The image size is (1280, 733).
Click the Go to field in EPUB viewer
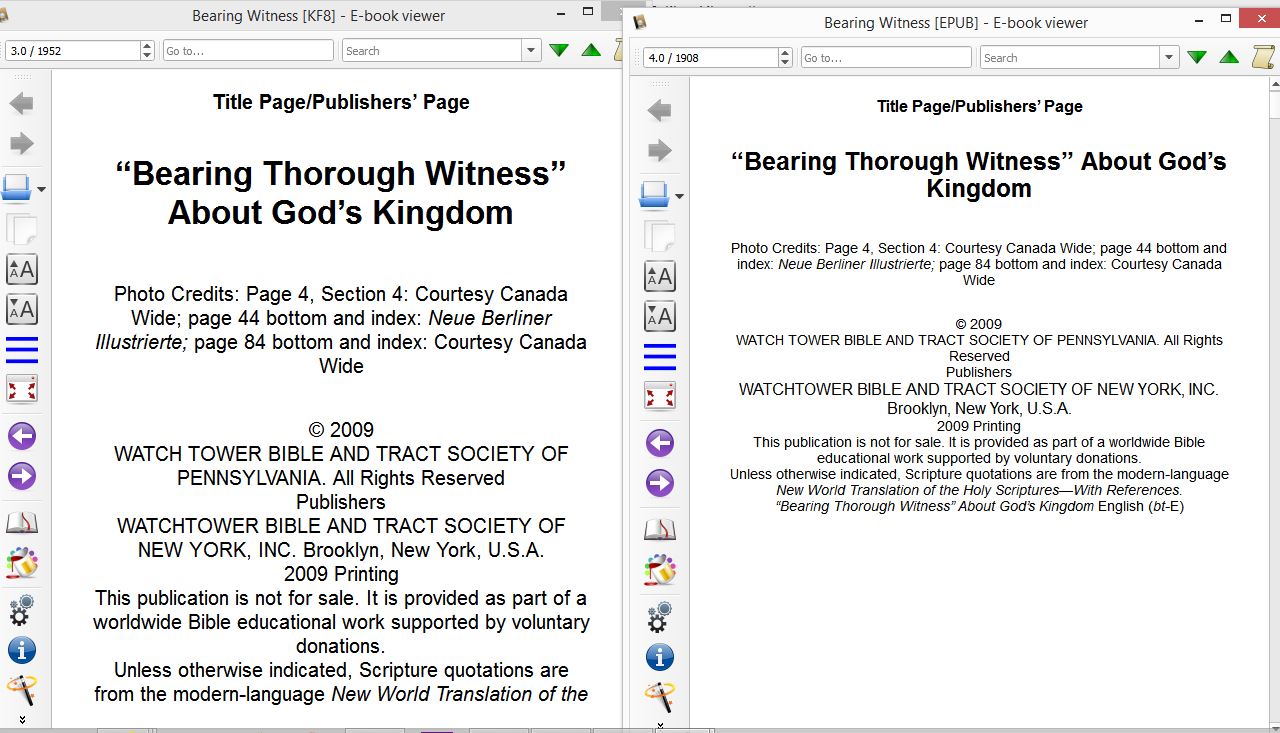pos(886,58)
